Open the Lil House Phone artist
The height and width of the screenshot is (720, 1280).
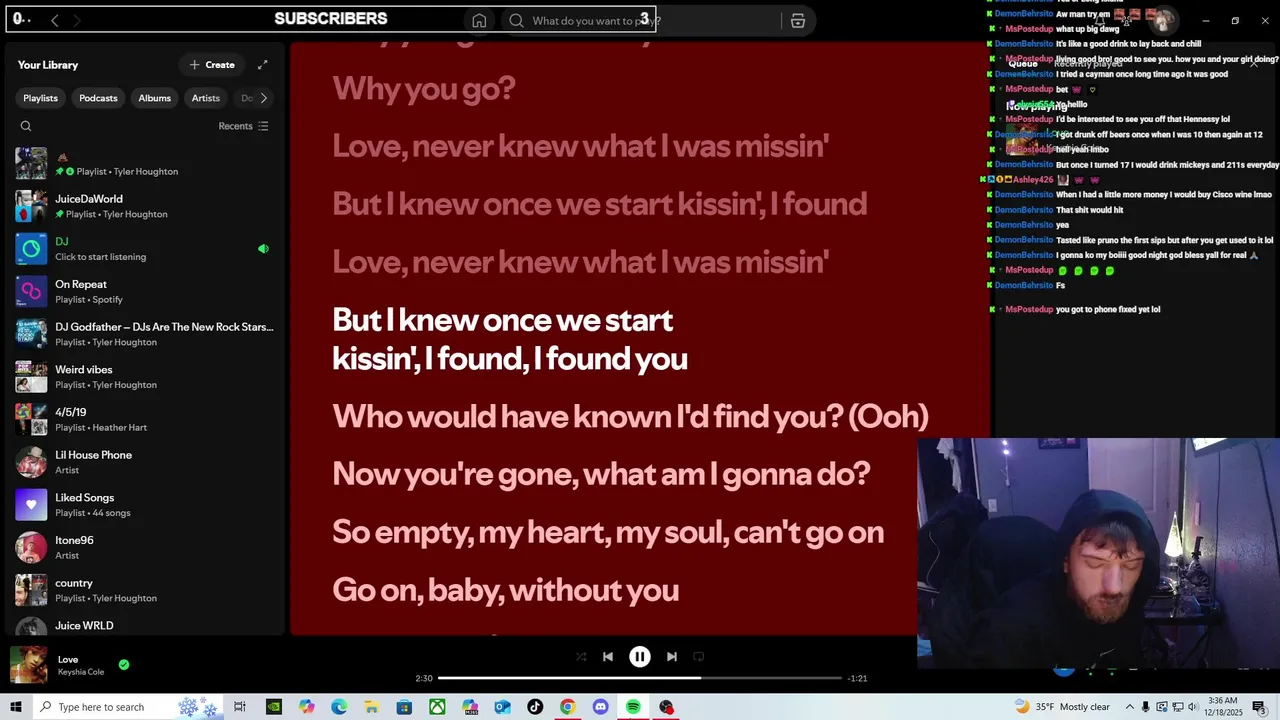(145, 462)
